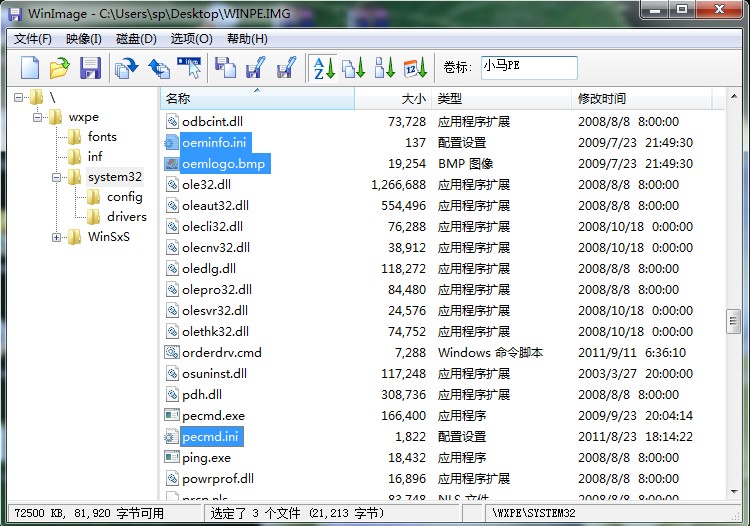750x526 pixels.
Task: Click the pecmd.exe application icon
Action: [172, 416]
